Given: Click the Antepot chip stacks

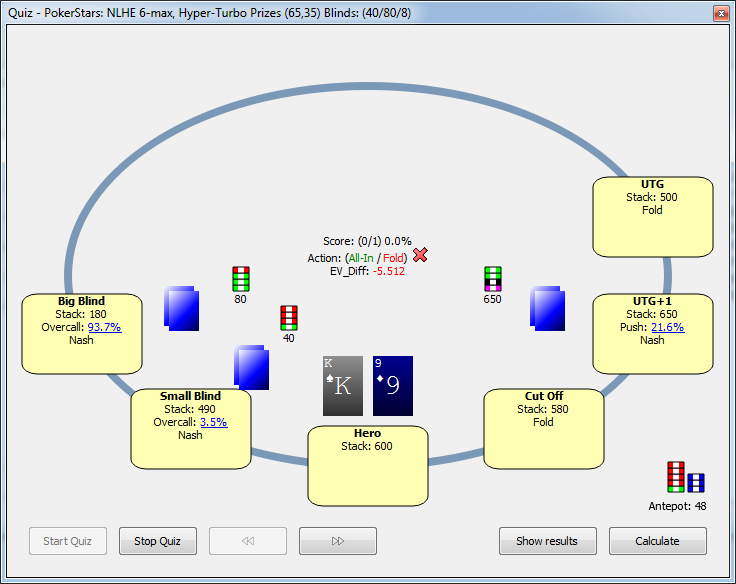Looking at the screenshot, I should (x=685, y=478).
